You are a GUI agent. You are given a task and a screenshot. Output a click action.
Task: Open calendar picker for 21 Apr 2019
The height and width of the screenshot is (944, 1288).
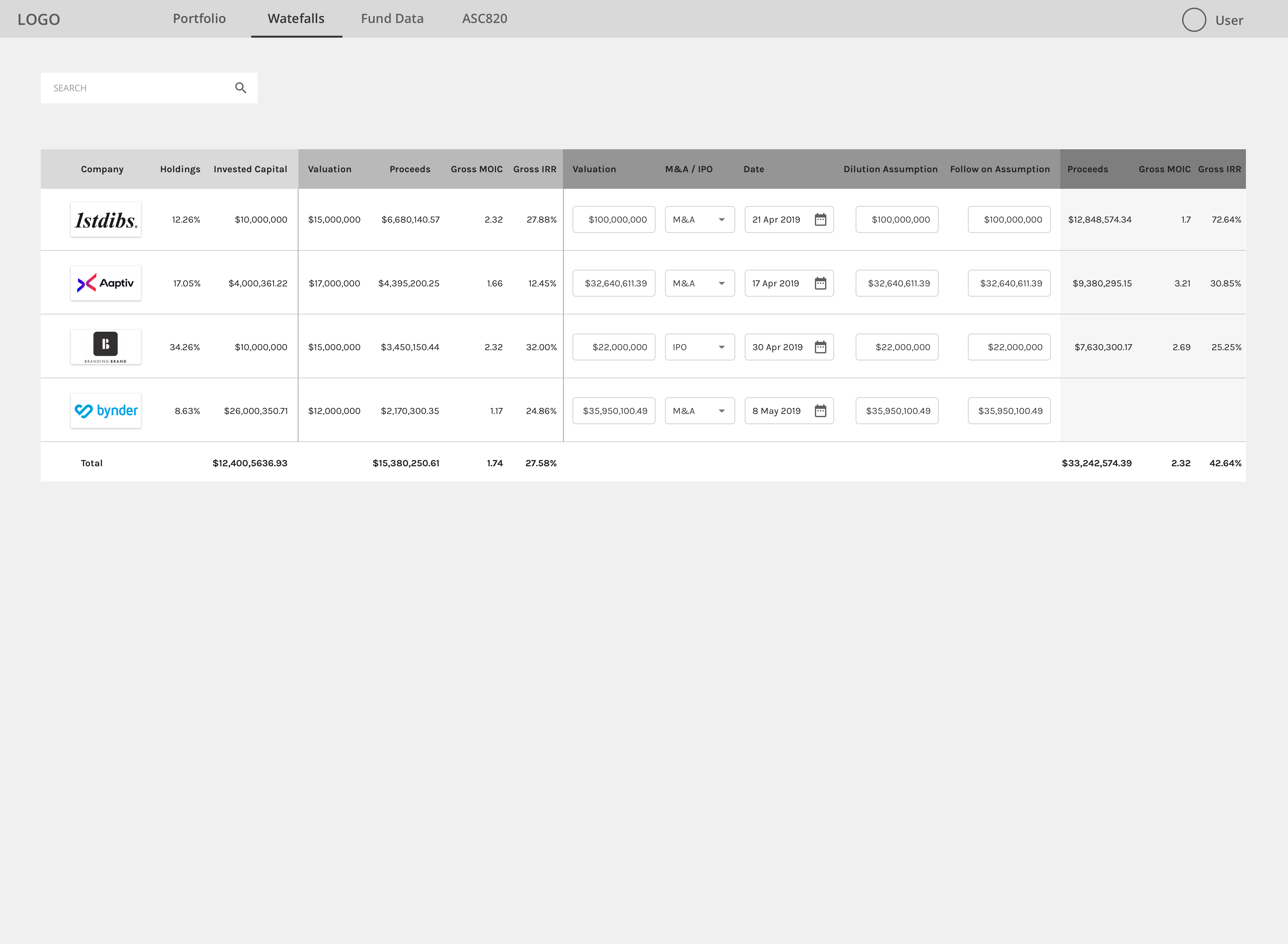820,219
